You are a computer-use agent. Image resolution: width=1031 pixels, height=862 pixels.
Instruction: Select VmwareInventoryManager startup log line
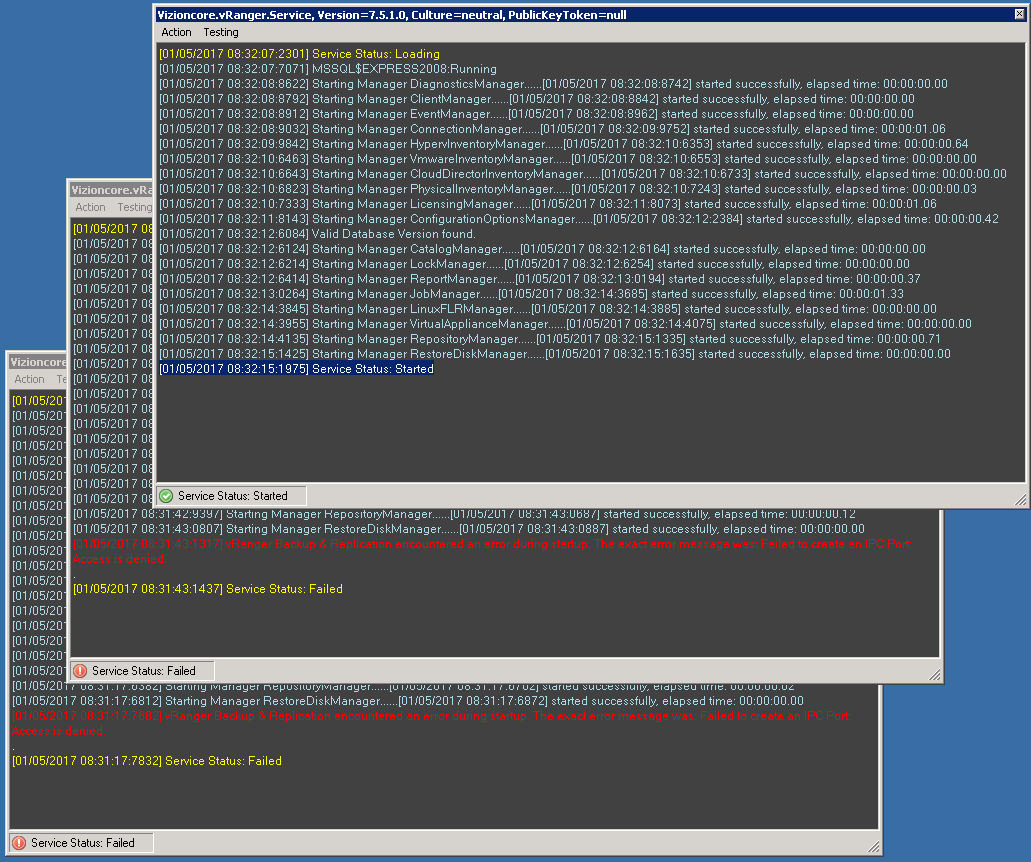[x=567, y=159]
